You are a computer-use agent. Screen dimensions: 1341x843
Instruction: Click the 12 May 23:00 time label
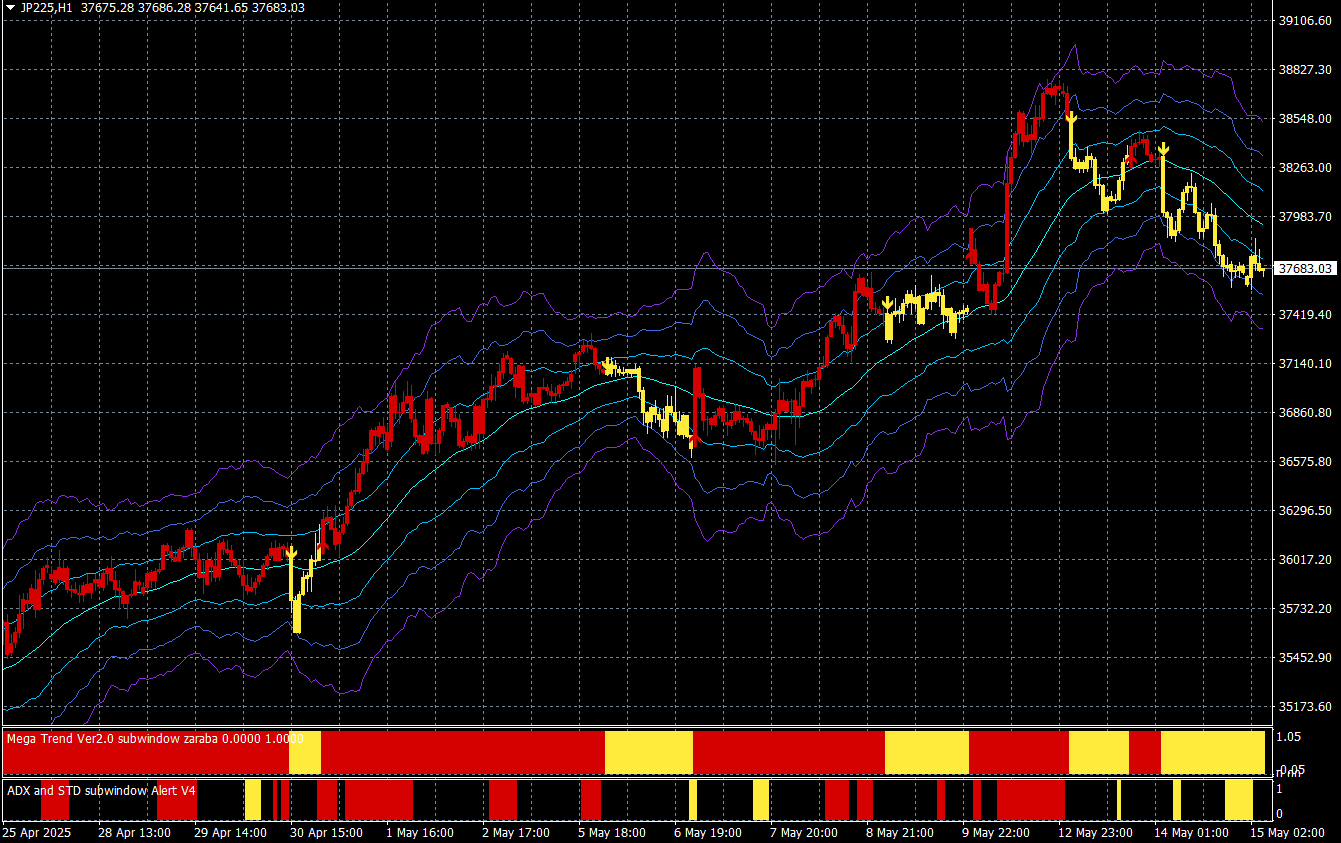point(1096,832)
